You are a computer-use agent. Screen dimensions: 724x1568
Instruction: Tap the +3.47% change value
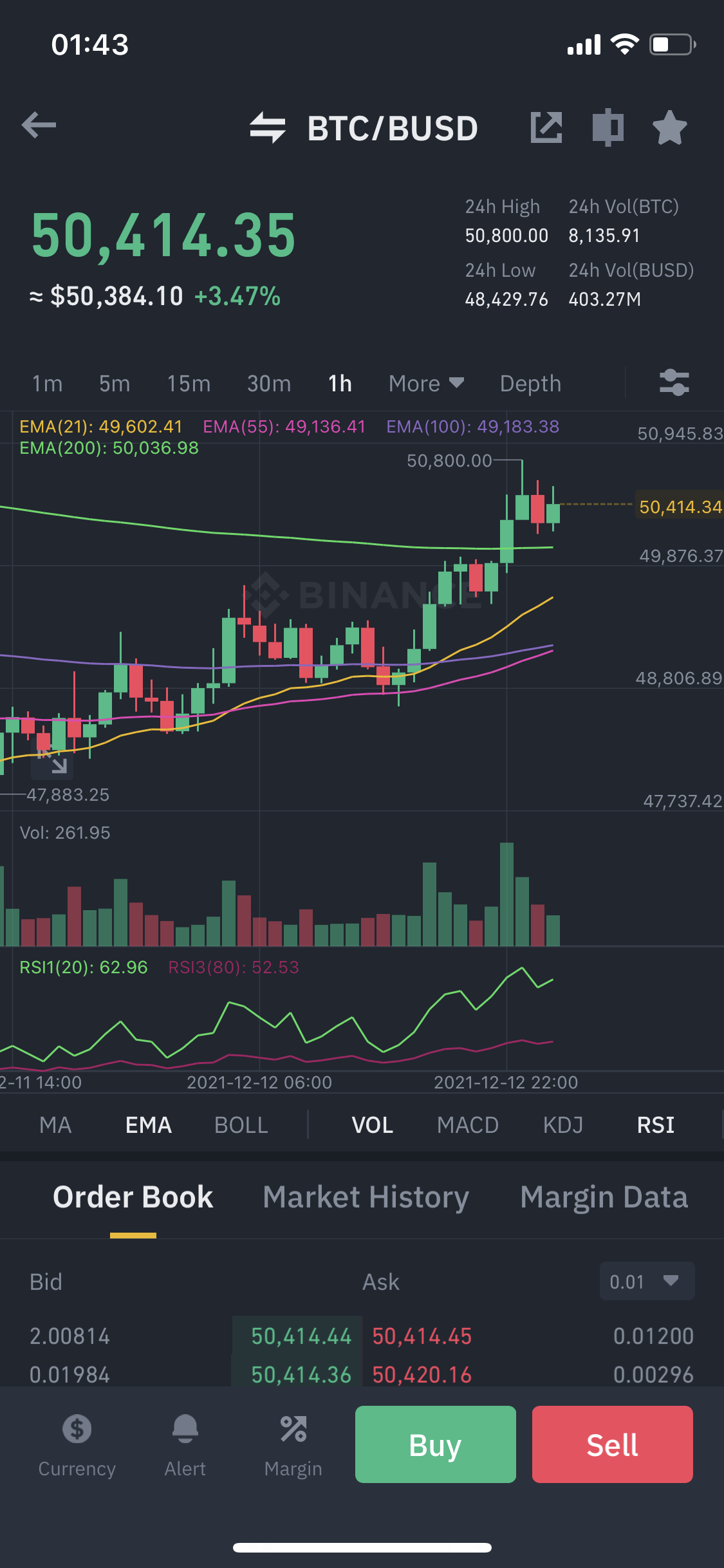237,297
